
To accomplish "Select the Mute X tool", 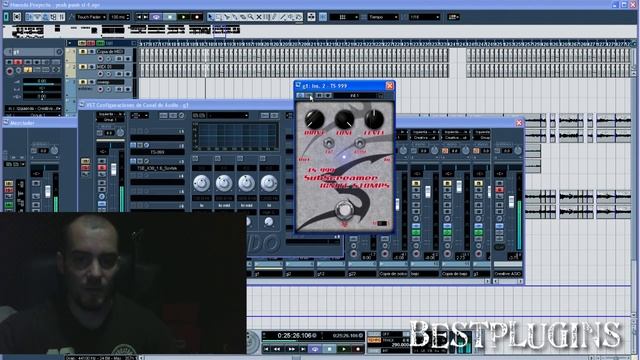I will click(258, 17).
